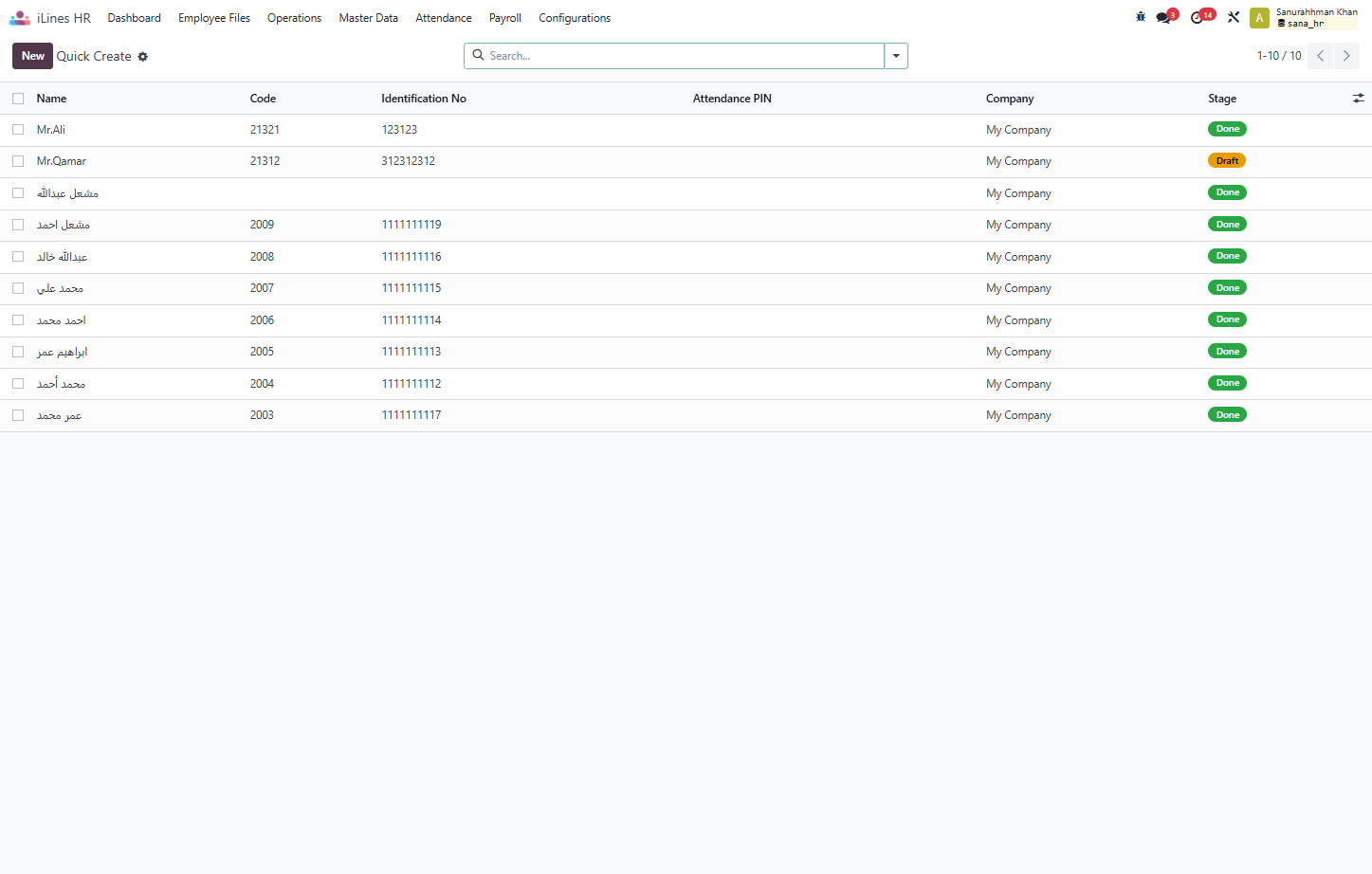Screen dimensions: 1372x874
Task: Open the Operations menu
Action: 294,18
